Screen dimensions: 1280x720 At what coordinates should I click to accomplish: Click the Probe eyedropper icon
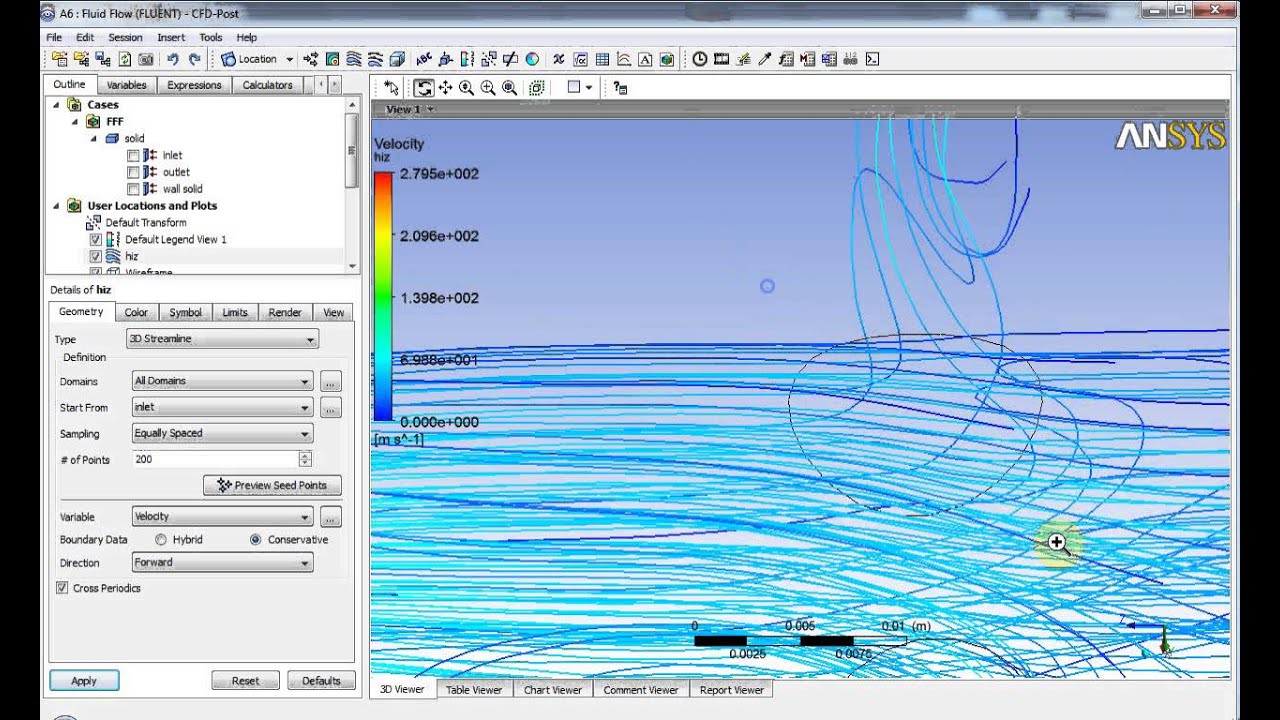[x=765, y=59]
